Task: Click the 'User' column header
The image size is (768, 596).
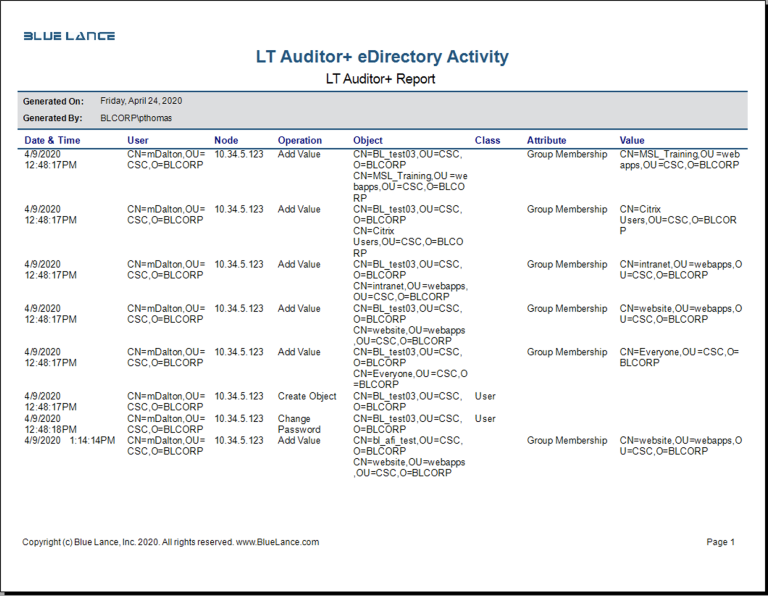Action: (138, 141)
